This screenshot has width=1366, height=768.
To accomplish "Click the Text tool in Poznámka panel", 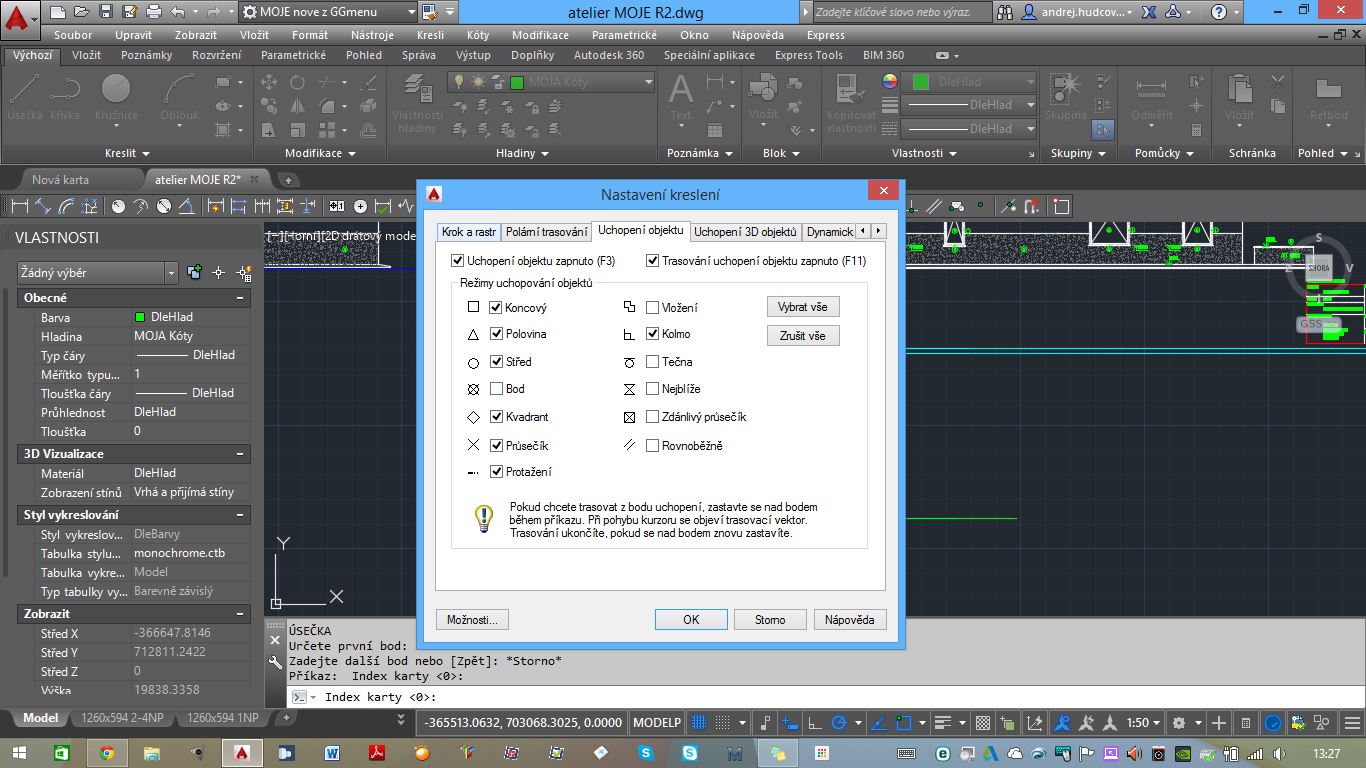I will click(681, 97).
